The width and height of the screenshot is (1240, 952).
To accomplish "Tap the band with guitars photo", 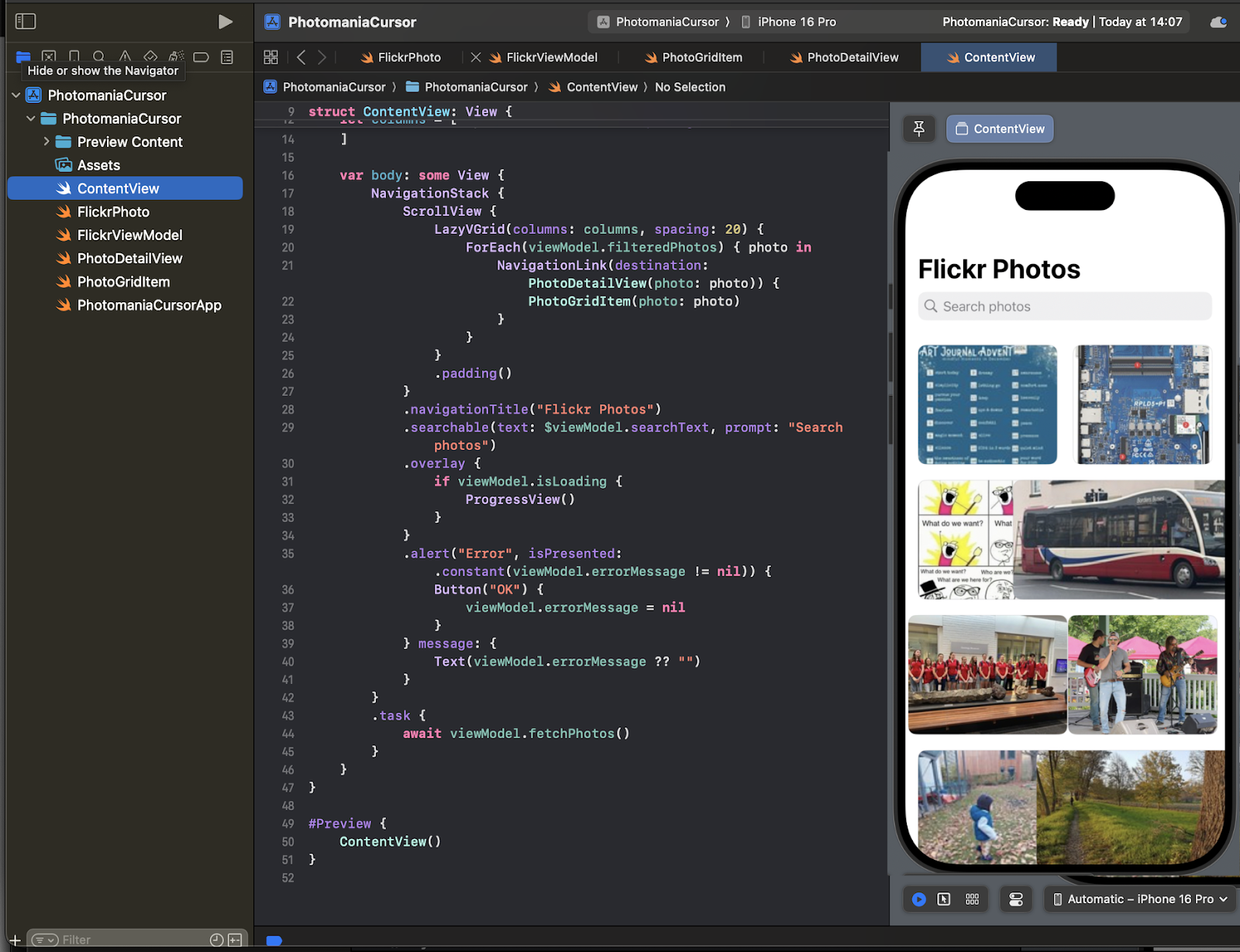I will (1142, 675).
